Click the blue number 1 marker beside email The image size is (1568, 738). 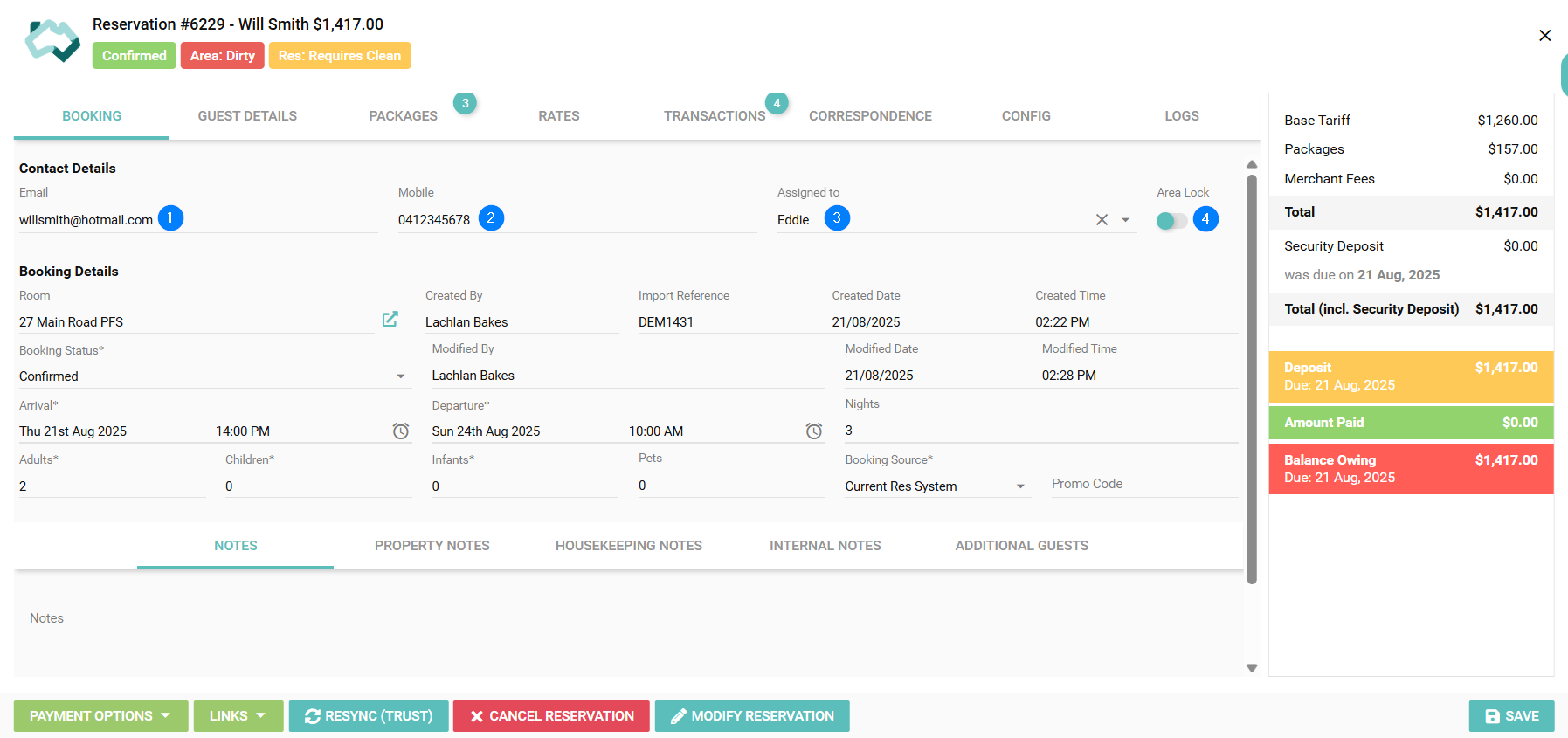point(170,218)
